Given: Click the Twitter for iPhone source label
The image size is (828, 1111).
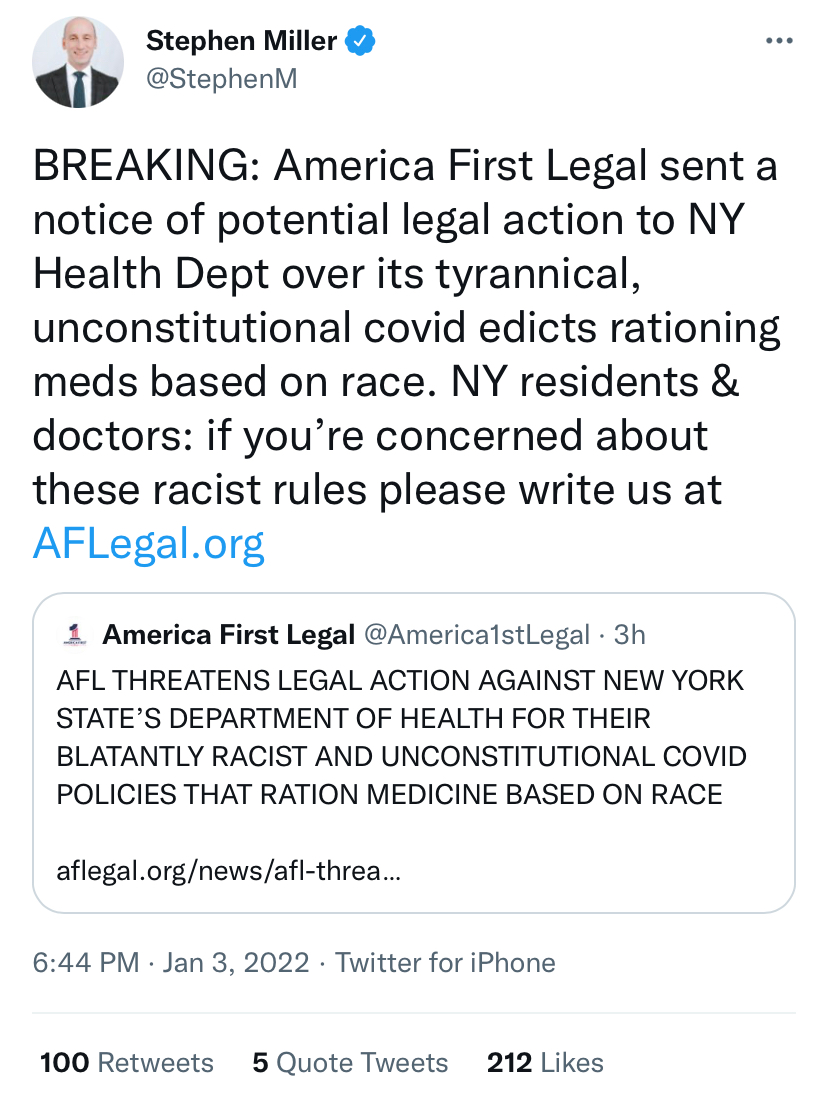Looking at the screenshot, I should [445, 963].
